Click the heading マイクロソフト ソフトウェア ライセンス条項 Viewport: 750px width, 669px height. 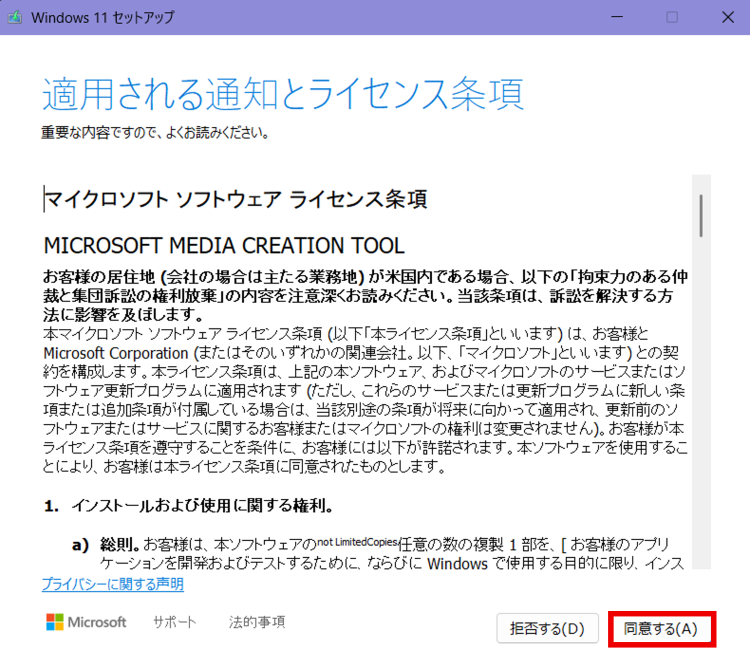click(236, 199)
